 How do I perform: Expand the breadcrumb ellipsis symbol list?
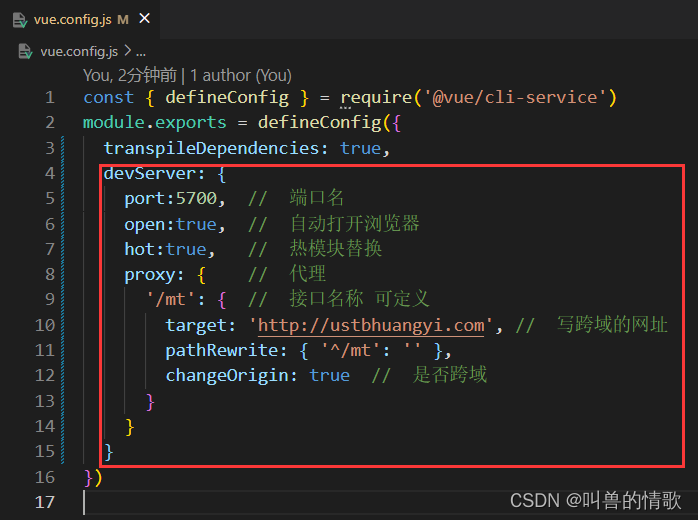(x=141, y=53)
